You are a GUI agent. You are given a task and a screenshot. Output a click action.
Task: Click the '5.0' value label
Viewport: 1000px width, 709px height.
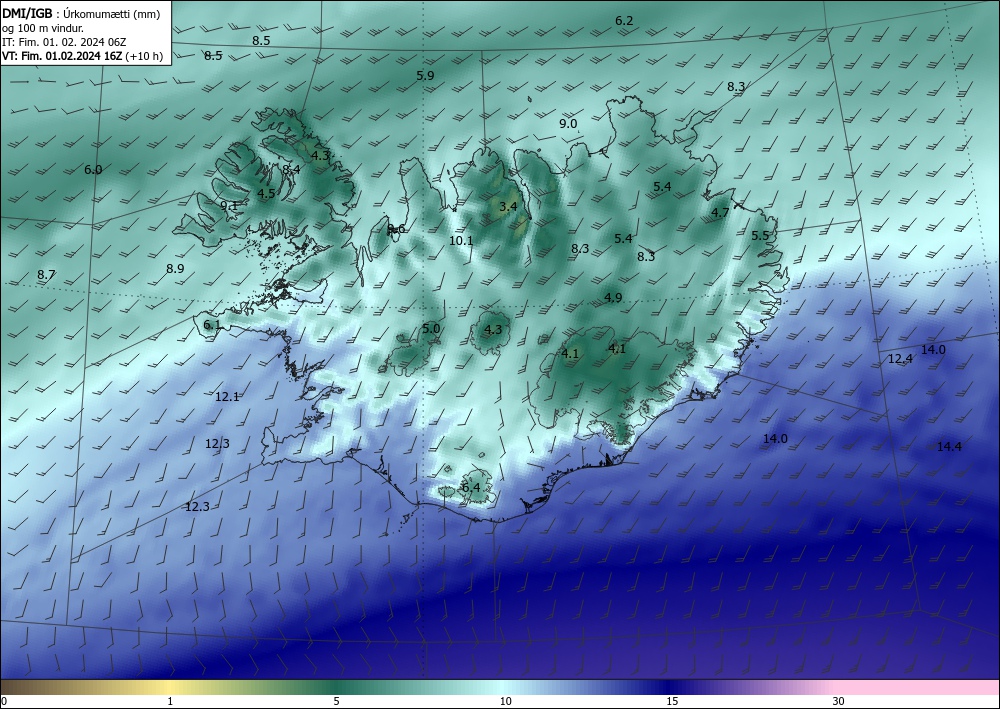[431, 328]
